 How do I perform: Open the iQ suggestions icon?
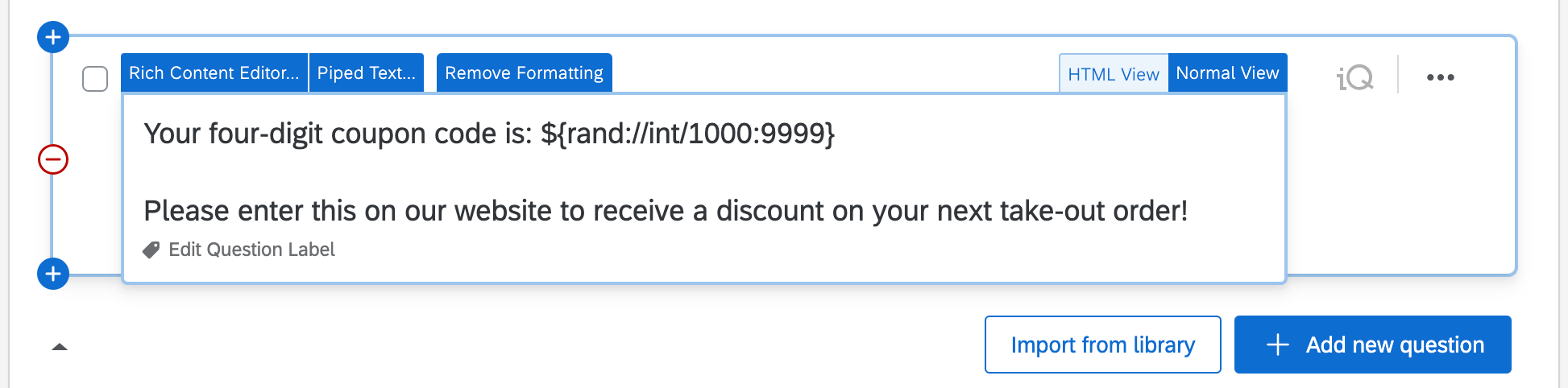pyautogui.click(x=1354, y=77)
